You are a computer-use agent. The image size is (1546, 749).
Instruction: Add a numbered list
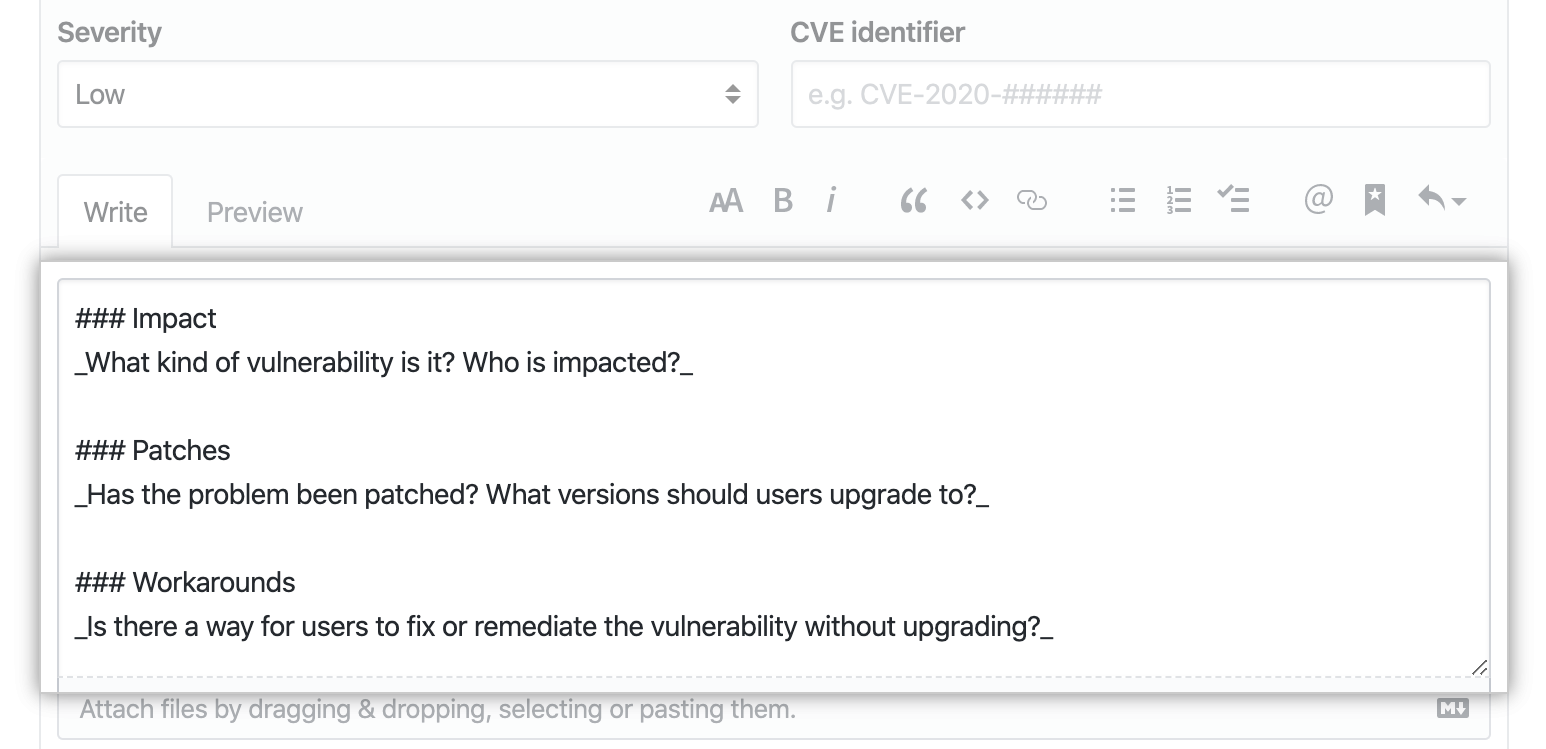click(1178, 200)
